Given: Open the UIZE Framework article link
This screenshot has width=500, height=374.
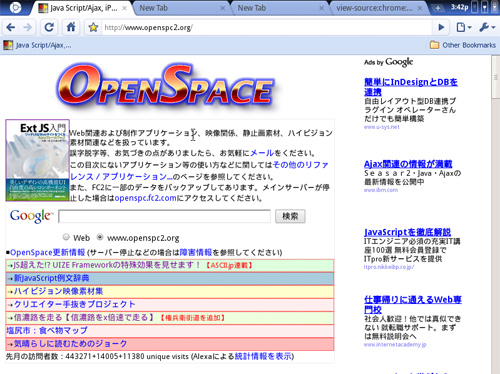Looking at the screenshot, I should pos(106,265).
